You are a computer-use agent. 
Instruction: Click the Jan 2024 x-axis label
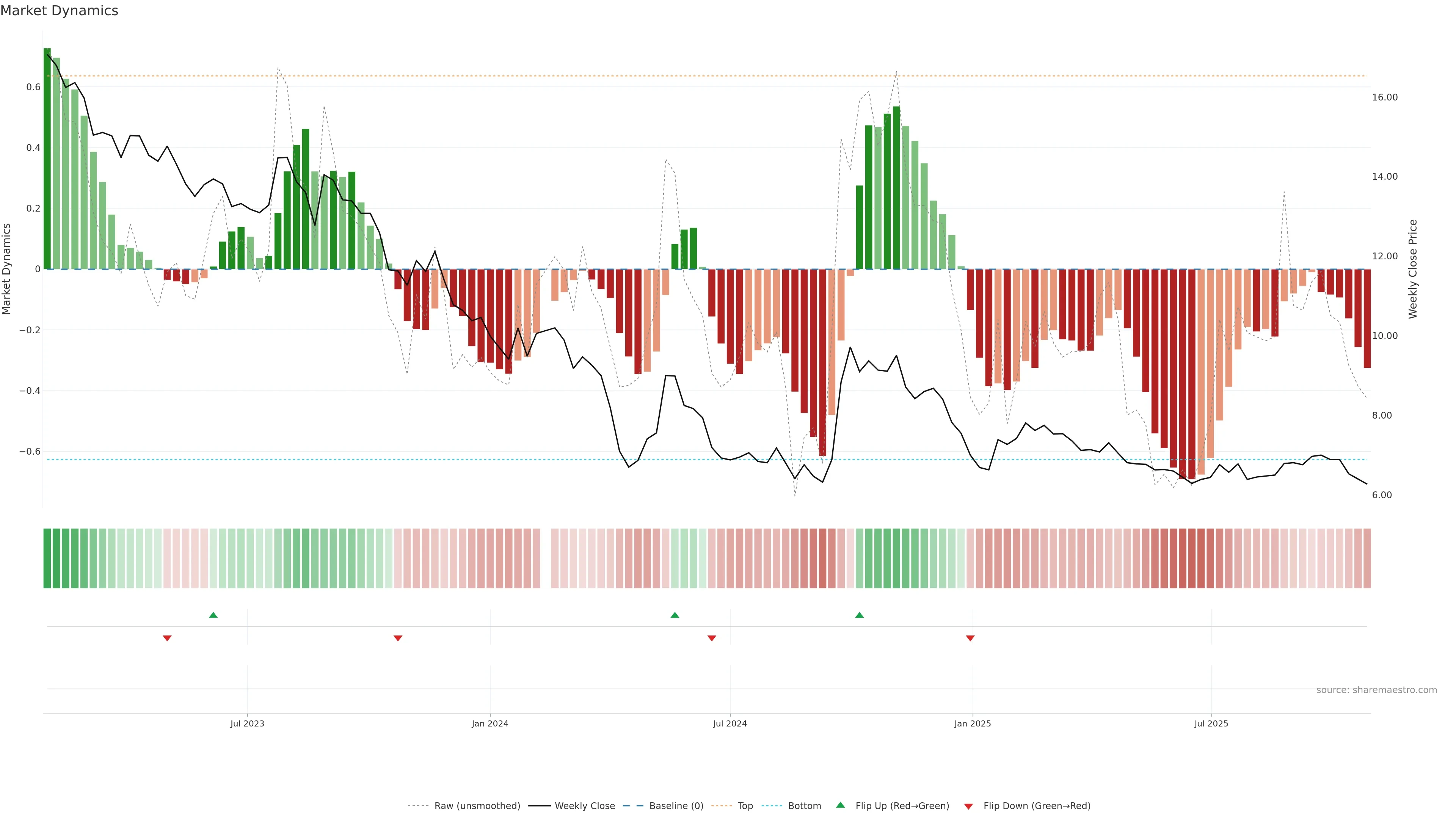pos(490,723)
